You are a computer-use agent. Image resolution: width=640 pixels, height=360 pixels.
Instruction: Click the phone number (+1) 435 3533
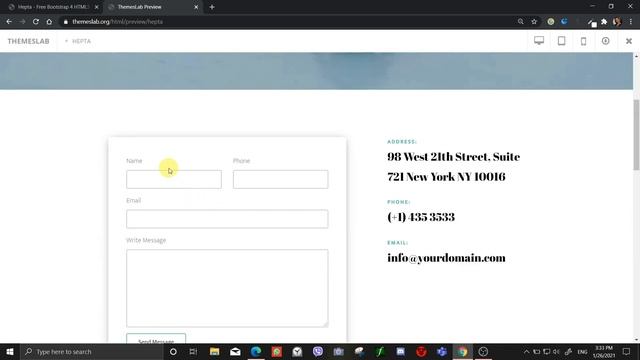421,217
